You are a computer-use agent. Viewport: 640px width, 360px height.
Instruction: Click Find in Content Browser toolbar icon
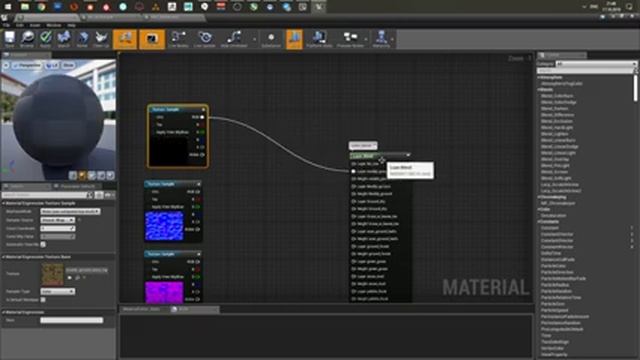pos(27,39)
